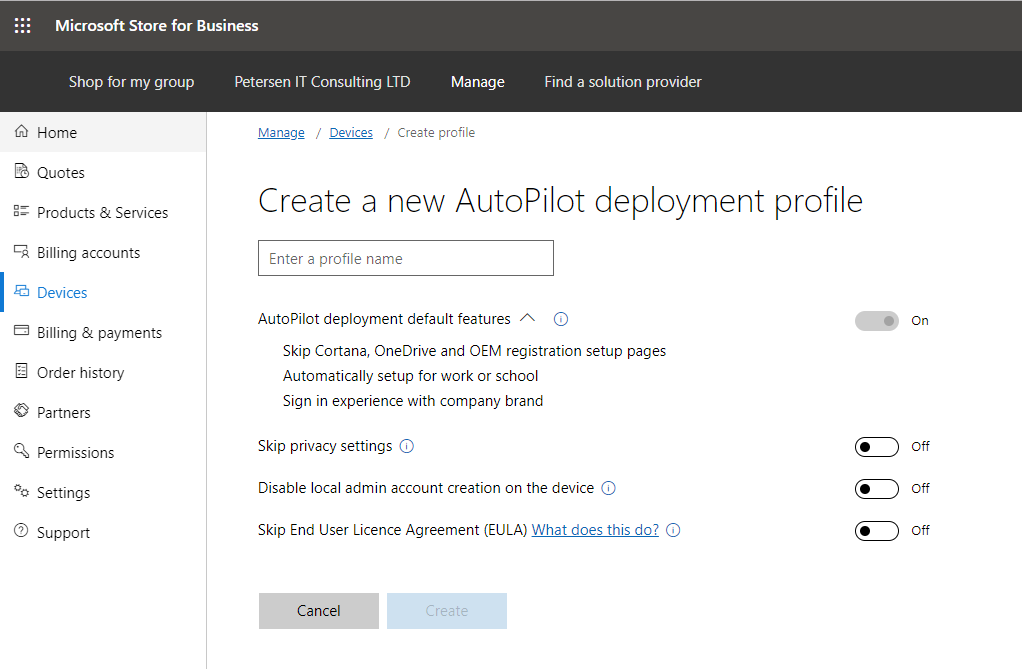Viewport: 1022px width, 669px height.
Task: Show info for AutoPilot default features
Action: pos(561,320)
